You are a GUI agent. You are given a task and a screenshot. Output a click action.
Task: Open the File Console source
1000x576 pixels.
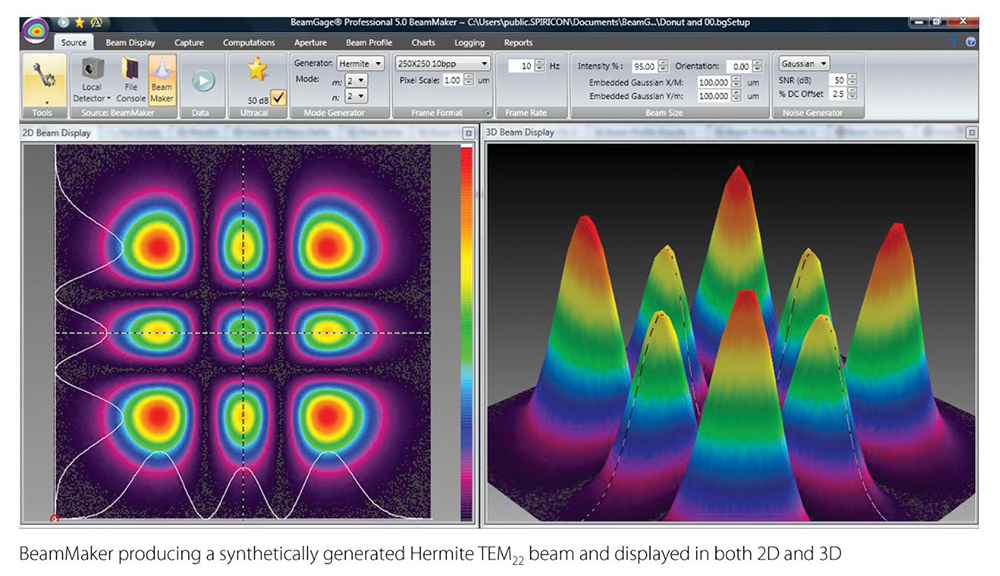tap(130, 79)
